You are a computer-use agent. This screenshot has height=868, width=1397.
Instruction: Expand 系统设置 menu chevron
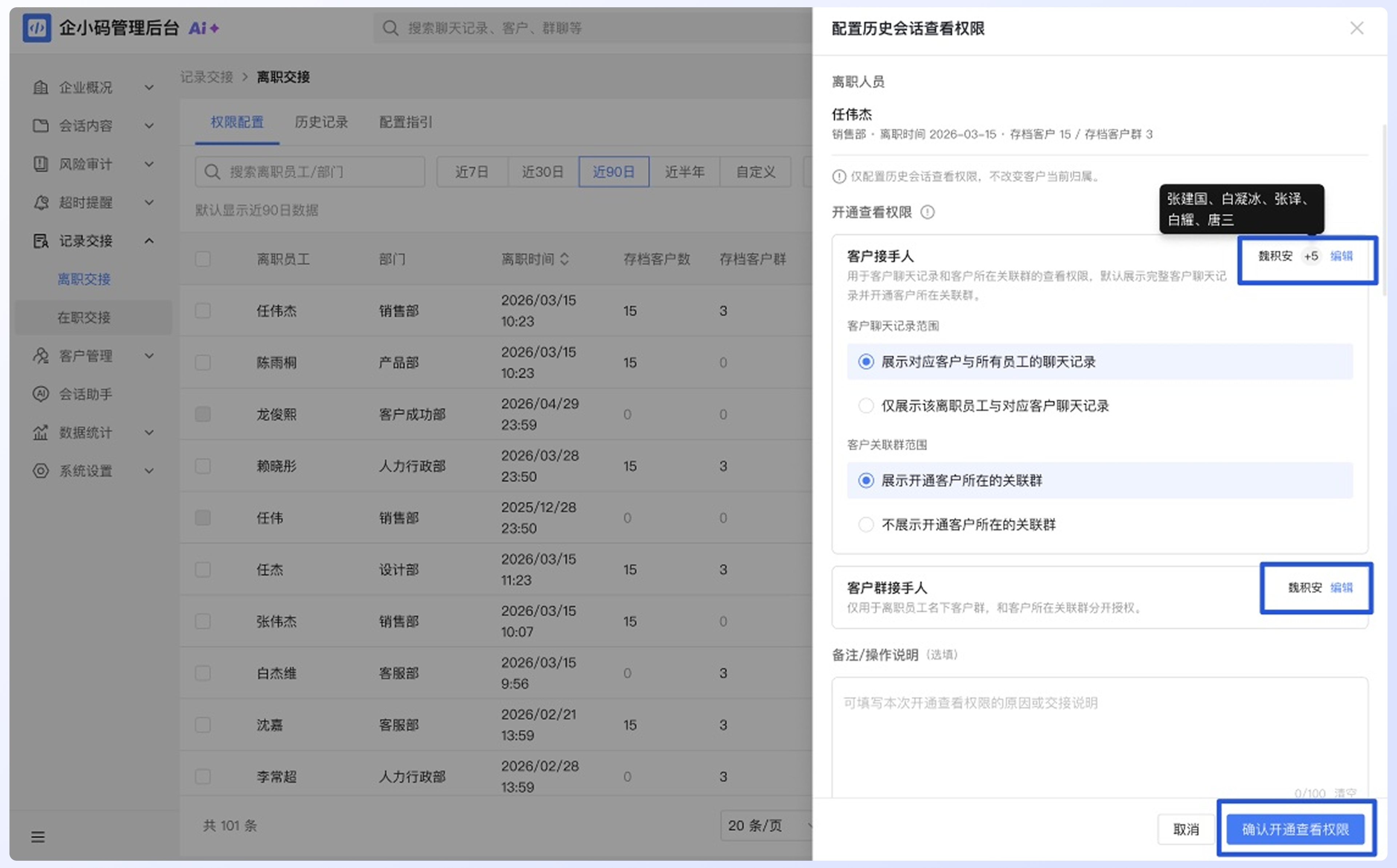149,471
